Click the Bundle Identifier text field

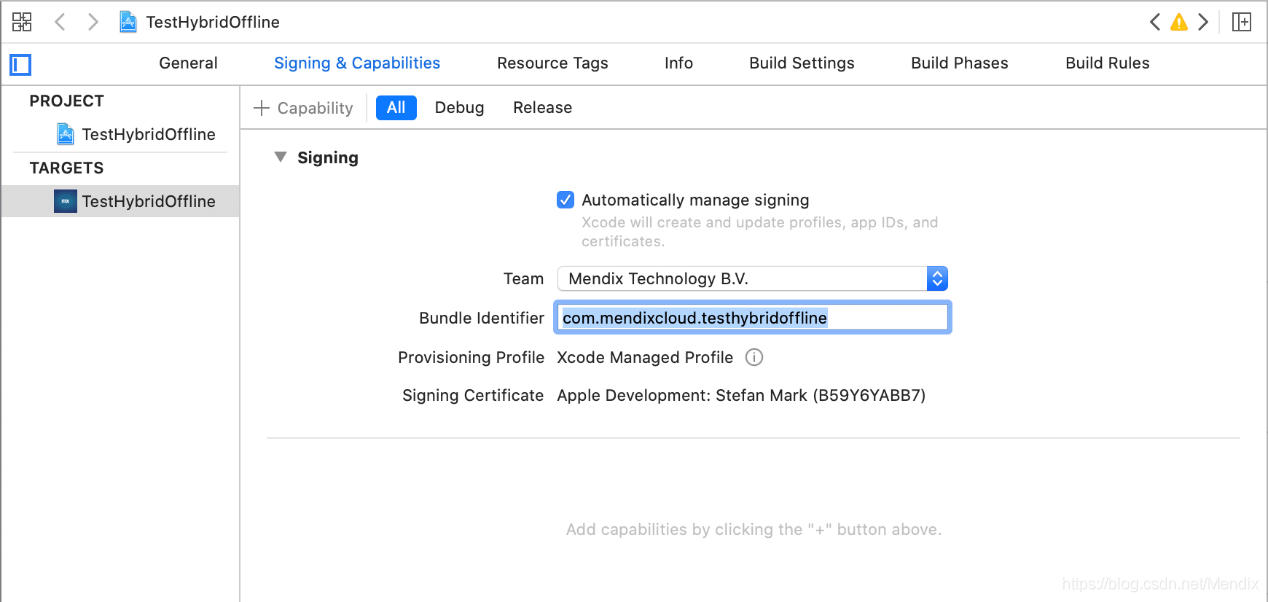tap(752, 318)
